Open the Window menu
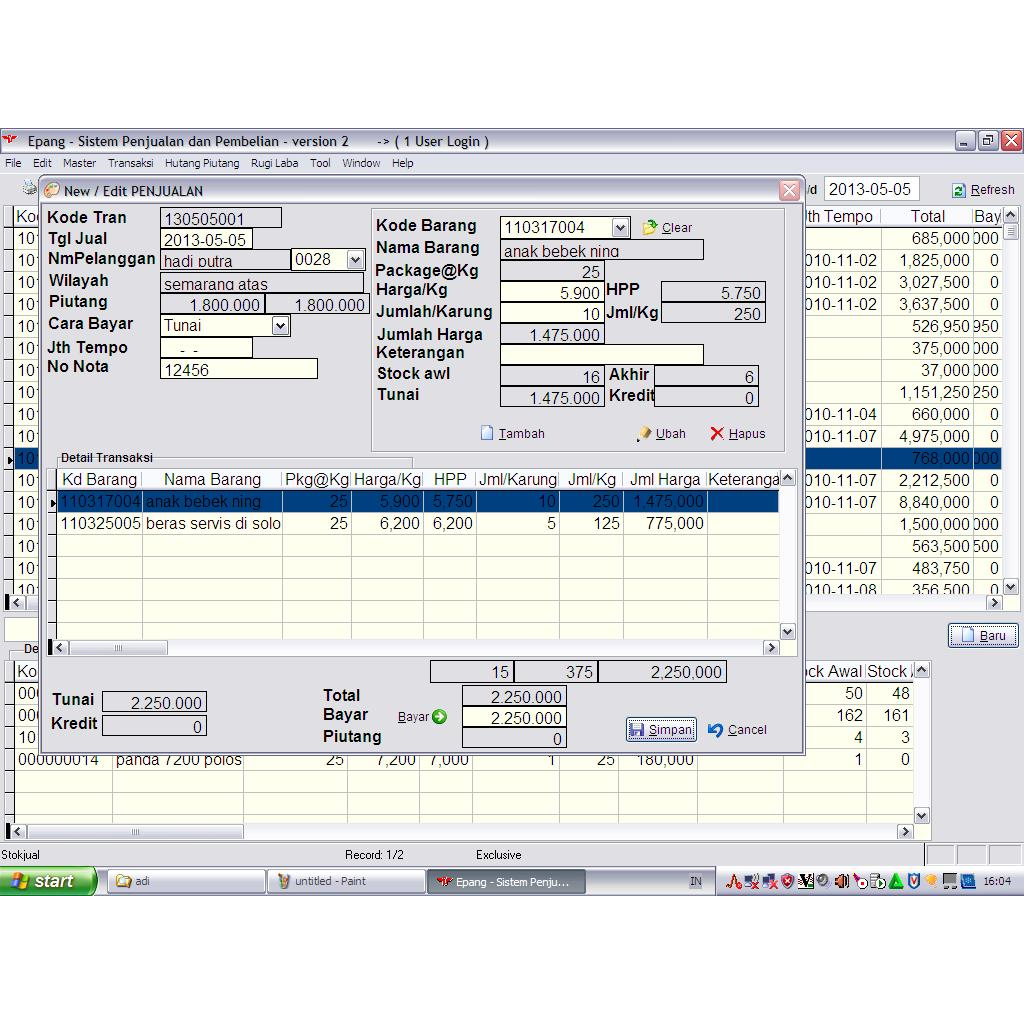Viewport: 1024px width, 1024px height. [x=360, y=163]
